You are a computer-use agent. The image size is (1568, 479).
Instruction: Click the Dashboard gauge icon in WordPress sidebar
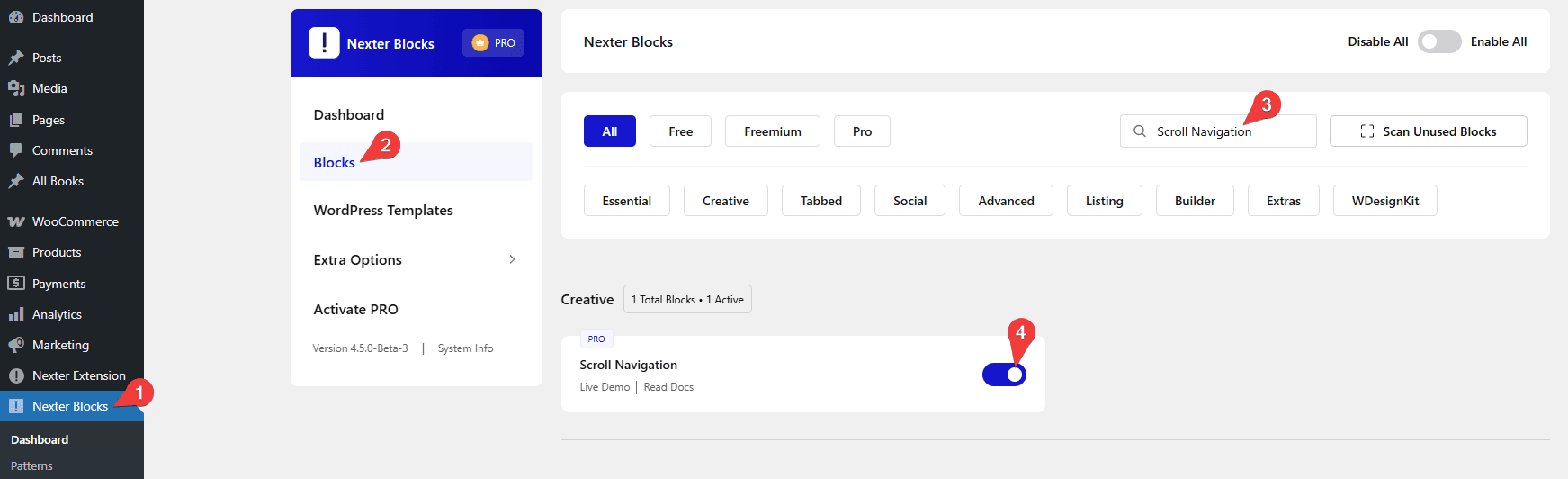(16, 17)
